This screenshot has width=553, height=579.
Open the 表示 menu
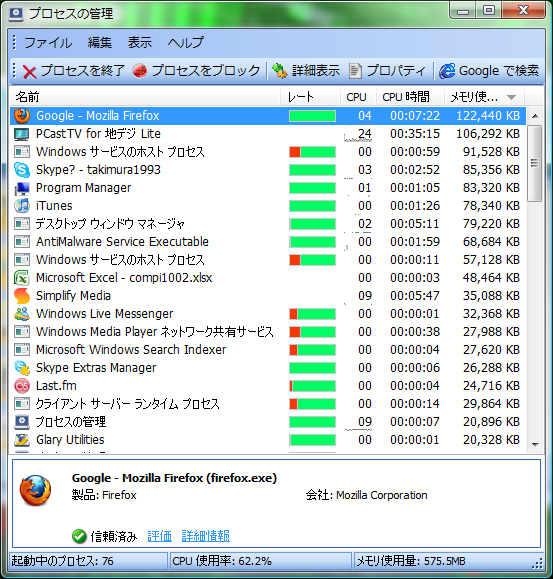tap(140, 42)
